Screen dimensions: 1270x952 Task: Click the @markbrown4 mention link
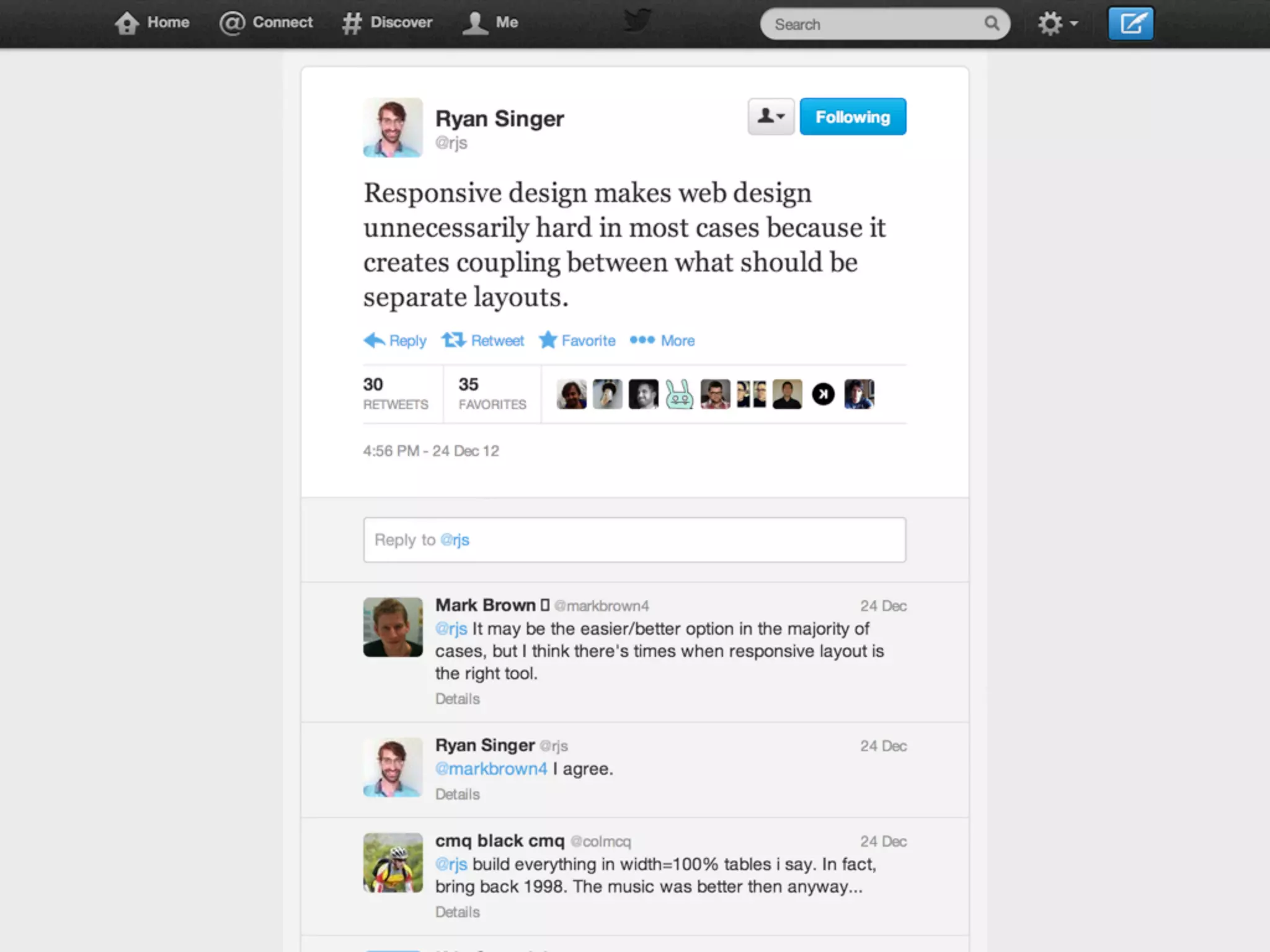click(x=491, y=769)
